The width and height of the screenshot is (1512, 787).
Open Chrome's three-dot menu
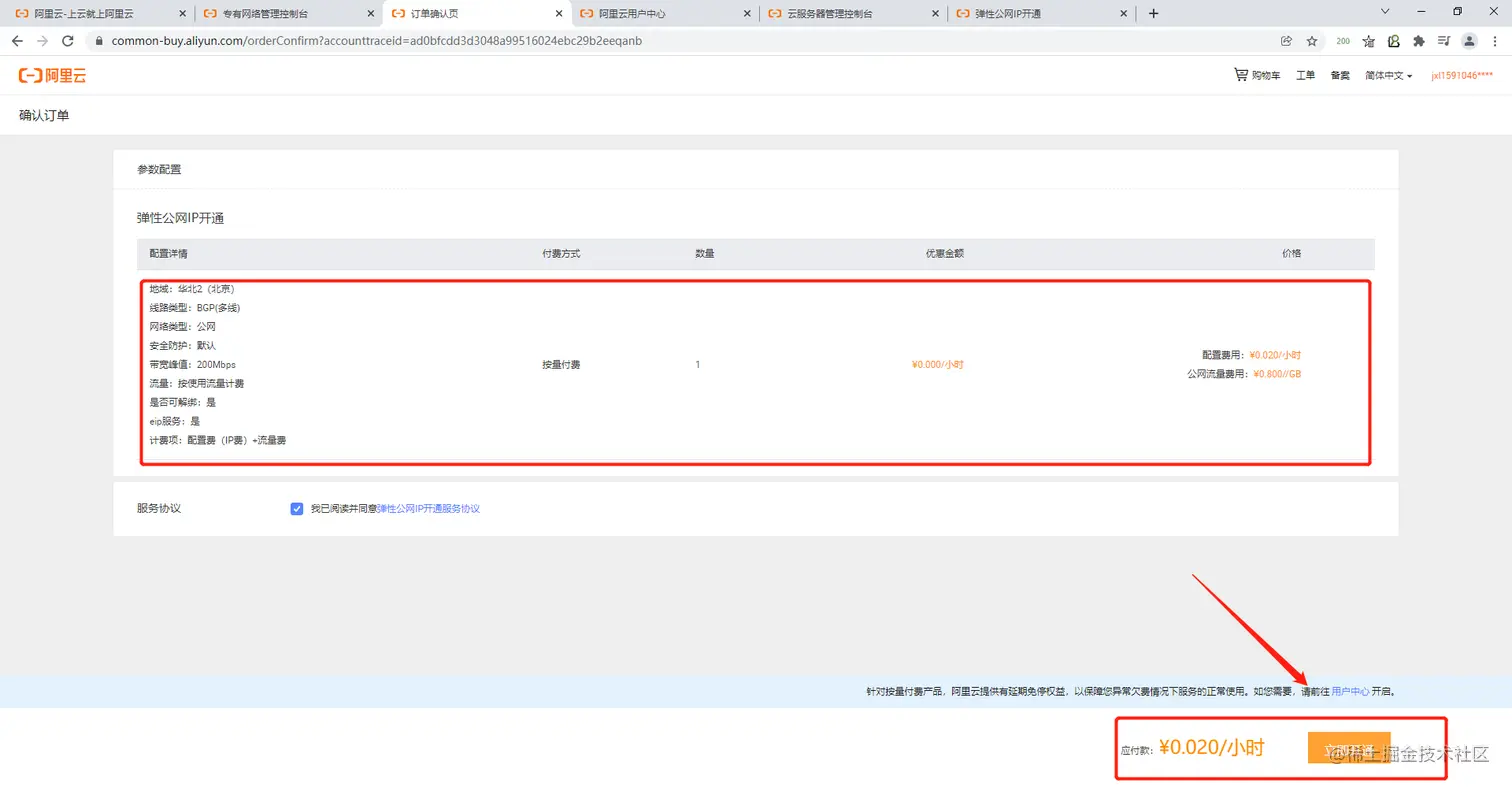1494,41
